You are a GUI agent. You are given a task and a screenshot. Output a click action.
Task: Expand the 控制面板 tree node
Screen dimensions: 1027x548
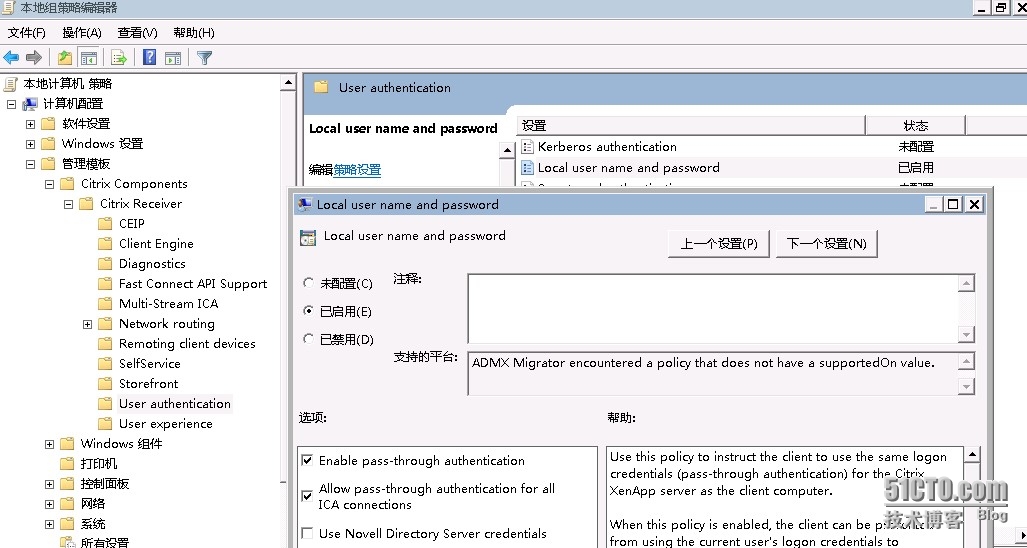pos(49,484)
